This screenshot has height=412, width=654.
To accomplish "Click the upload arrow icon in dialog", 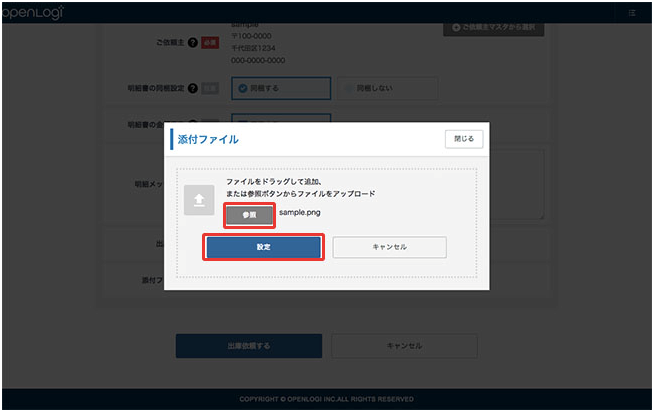I will (x=199, y=200).
